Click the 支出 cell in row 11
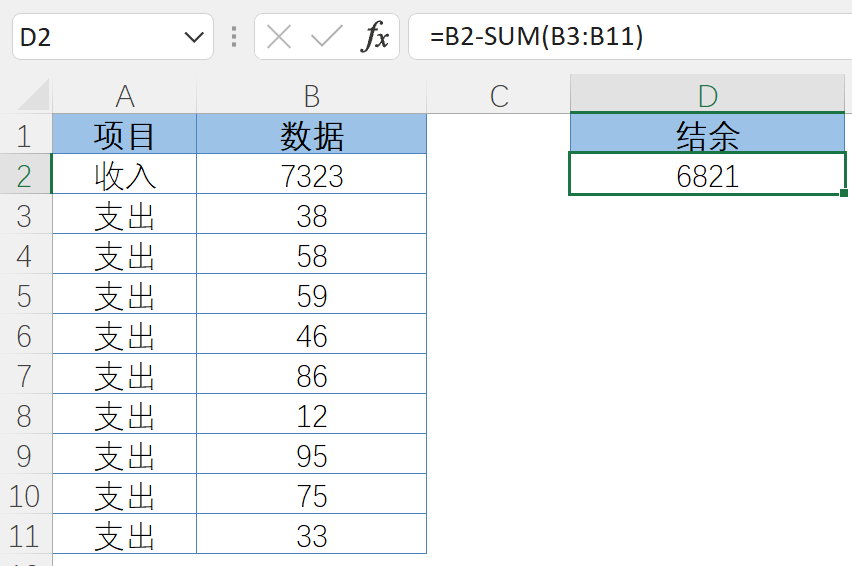 tap(124, 534)
